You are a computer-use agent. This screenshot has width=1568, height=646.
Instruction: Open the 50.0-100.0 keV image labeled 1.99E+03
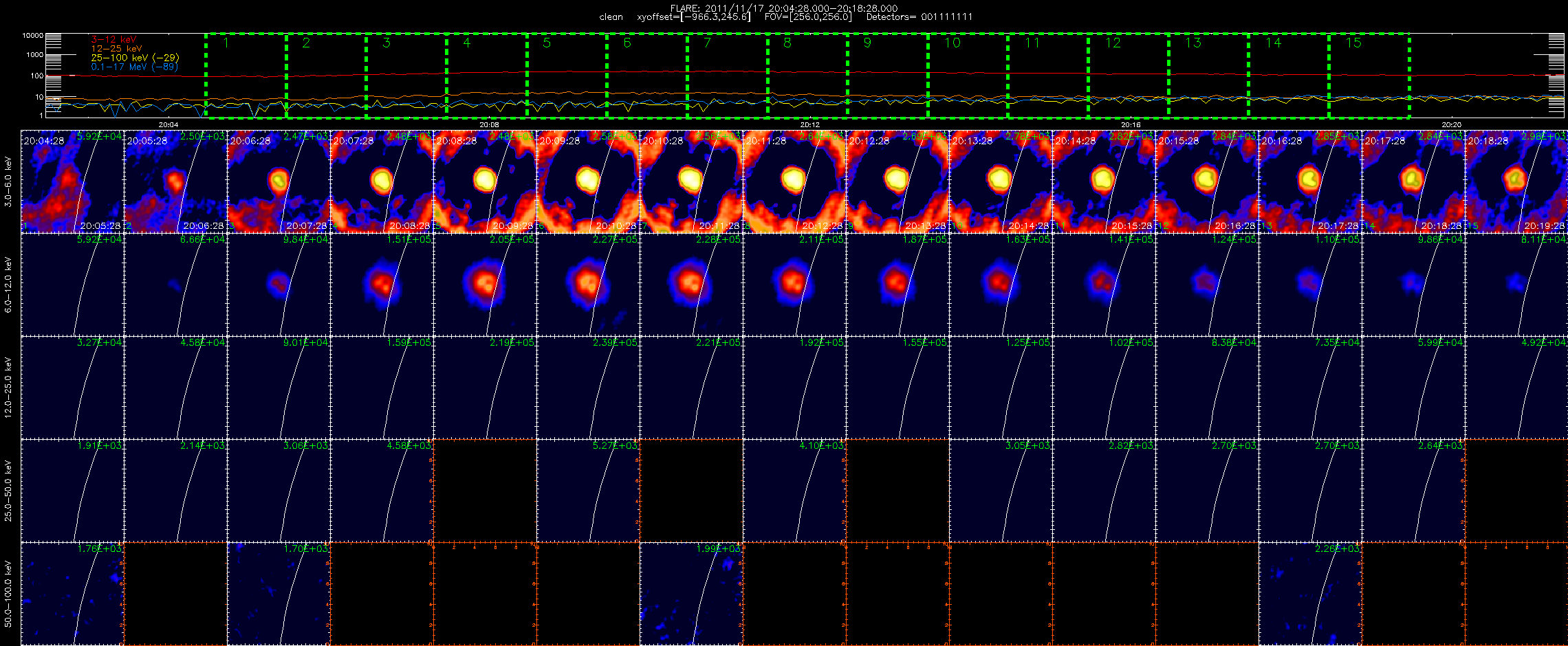coord(691,594)
